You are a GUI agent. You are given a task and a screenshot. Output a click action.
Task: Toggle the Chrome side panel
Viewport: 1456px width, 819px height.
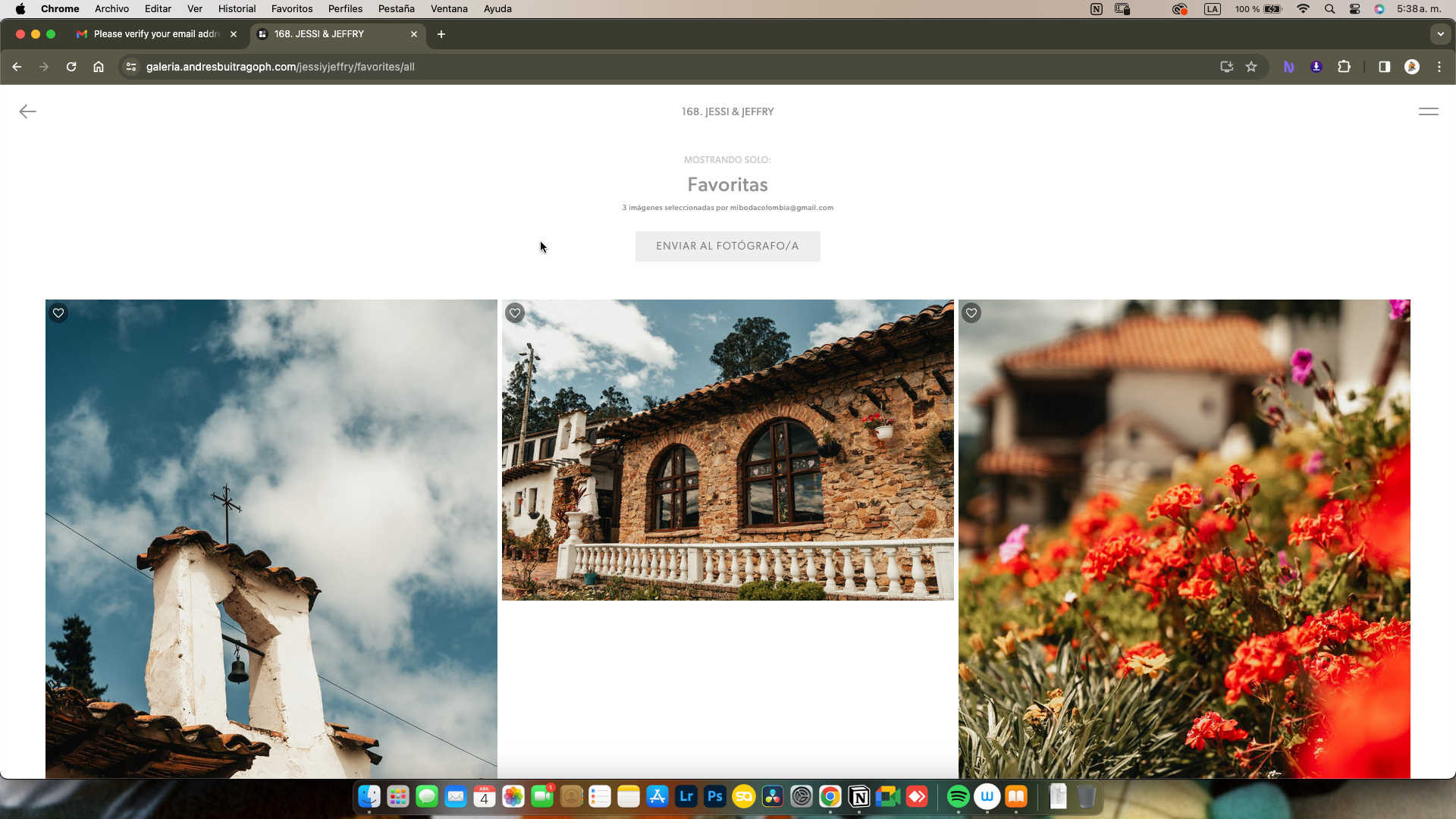click(1384, 67)
